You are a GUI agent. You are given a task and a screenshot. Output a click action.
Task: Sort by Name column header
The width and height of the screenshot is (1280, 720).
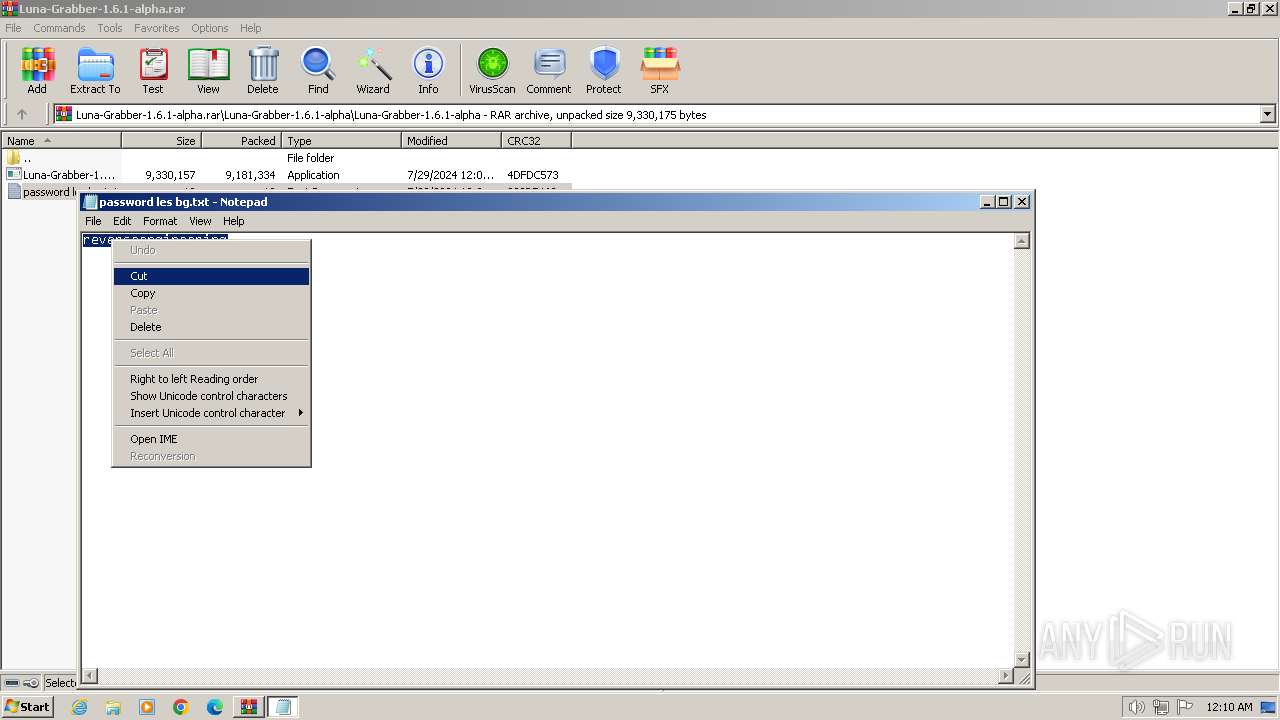click(61, 141)
